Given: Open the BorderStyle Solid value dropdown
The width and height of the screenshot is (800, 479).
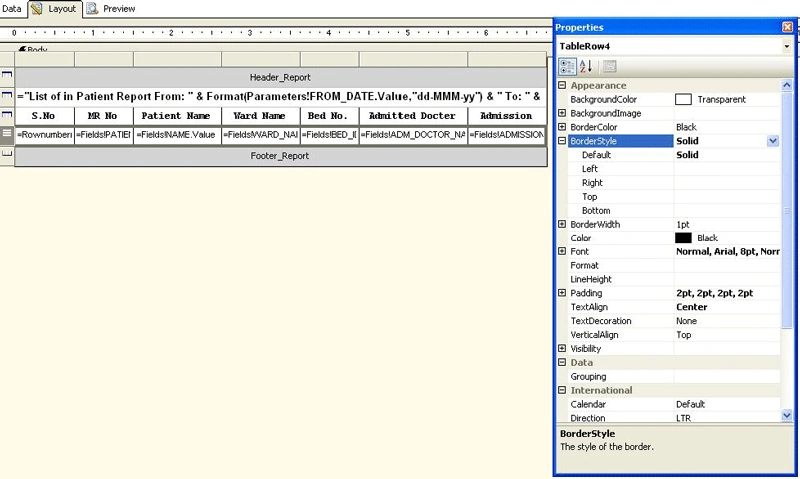Looking at the screenshot, I should (772, 141).
